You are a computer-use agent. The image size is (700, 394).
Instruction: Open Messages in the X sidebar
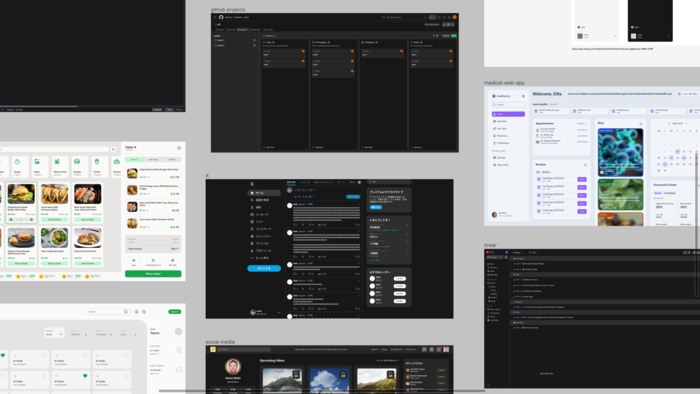259,215
